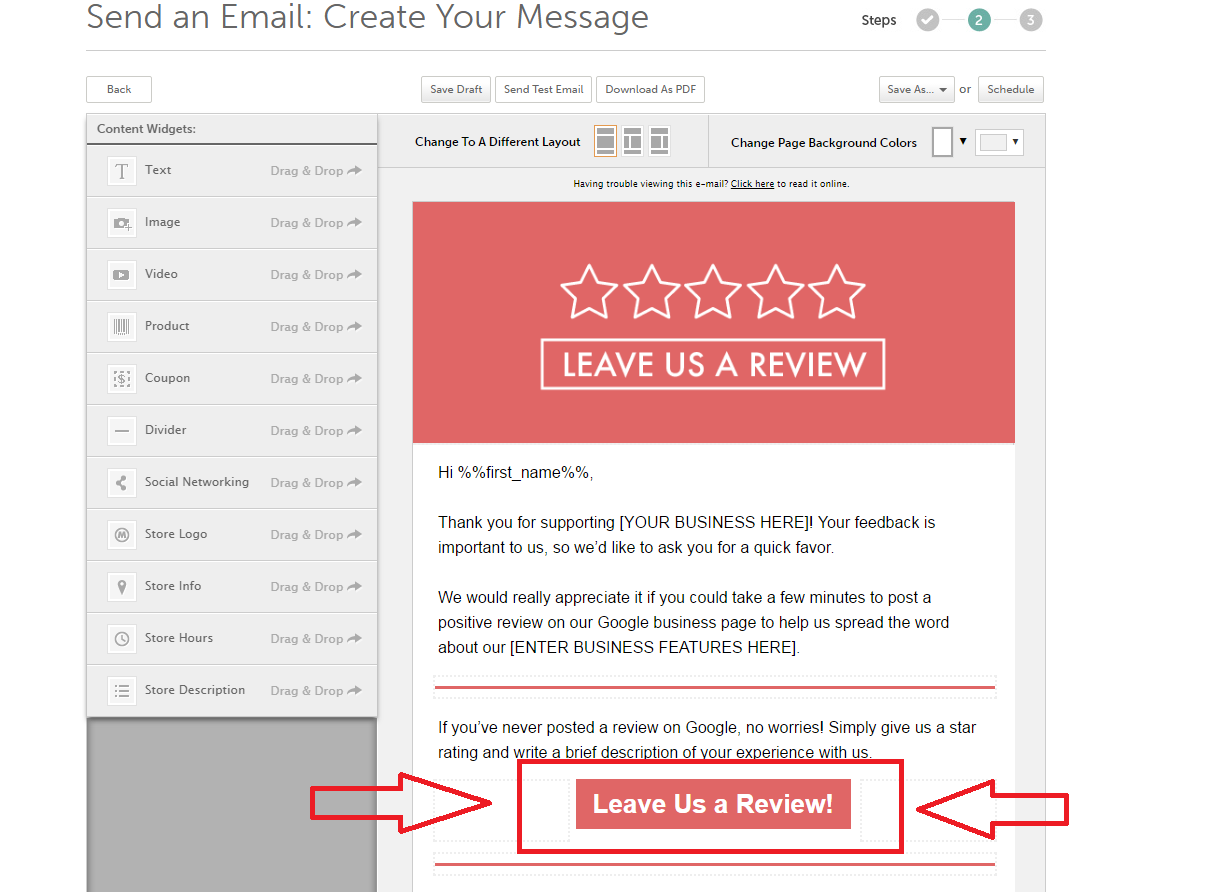Click the 'Click here' read online link
This screenshot has height=892, width=1226.
click(x=752, y=184)
